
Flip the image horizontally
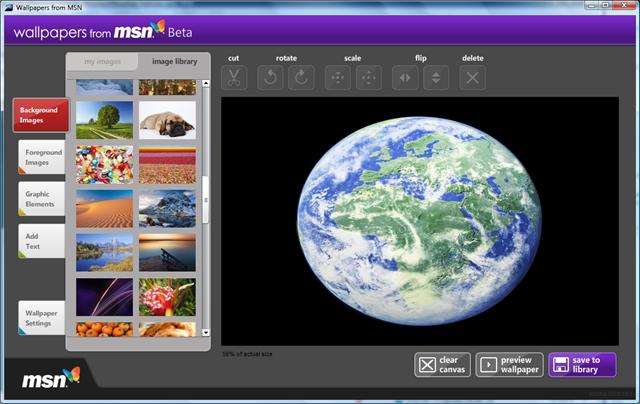pos(405,77)
